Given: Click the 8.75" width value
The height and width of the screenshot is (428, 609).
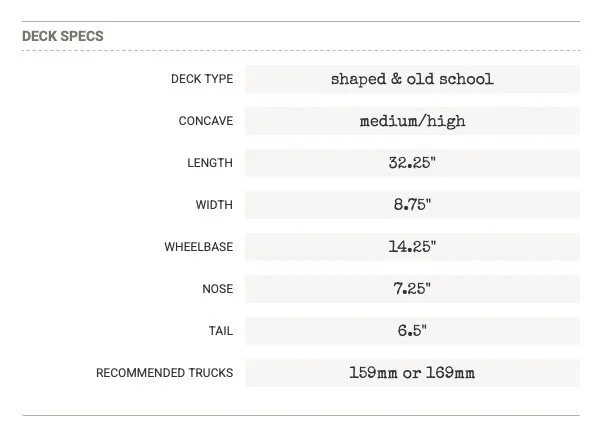Looking at the screenshot, I should 412,205.
